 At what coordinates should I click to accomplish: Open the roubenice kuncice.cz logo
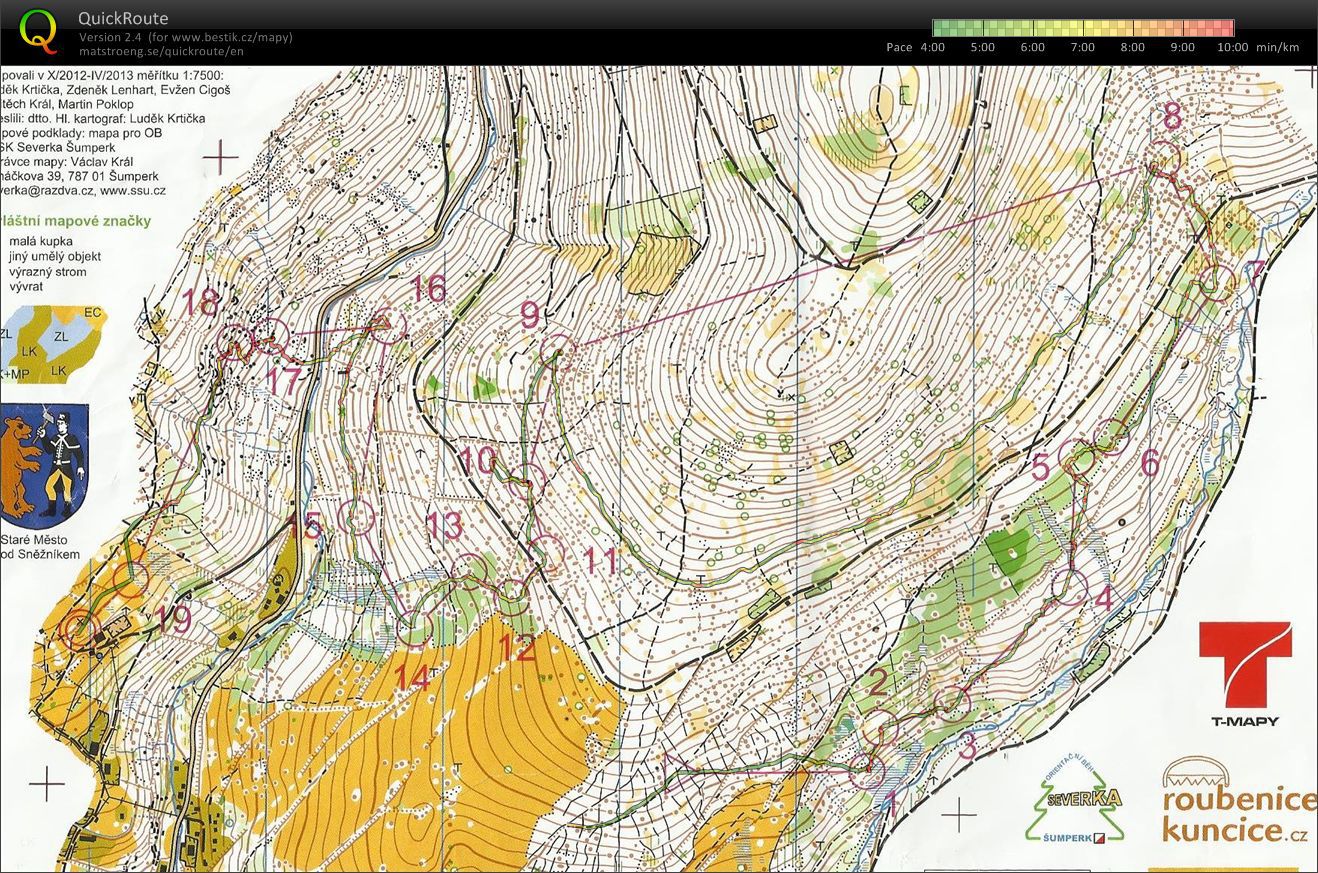click(1240, 800)
